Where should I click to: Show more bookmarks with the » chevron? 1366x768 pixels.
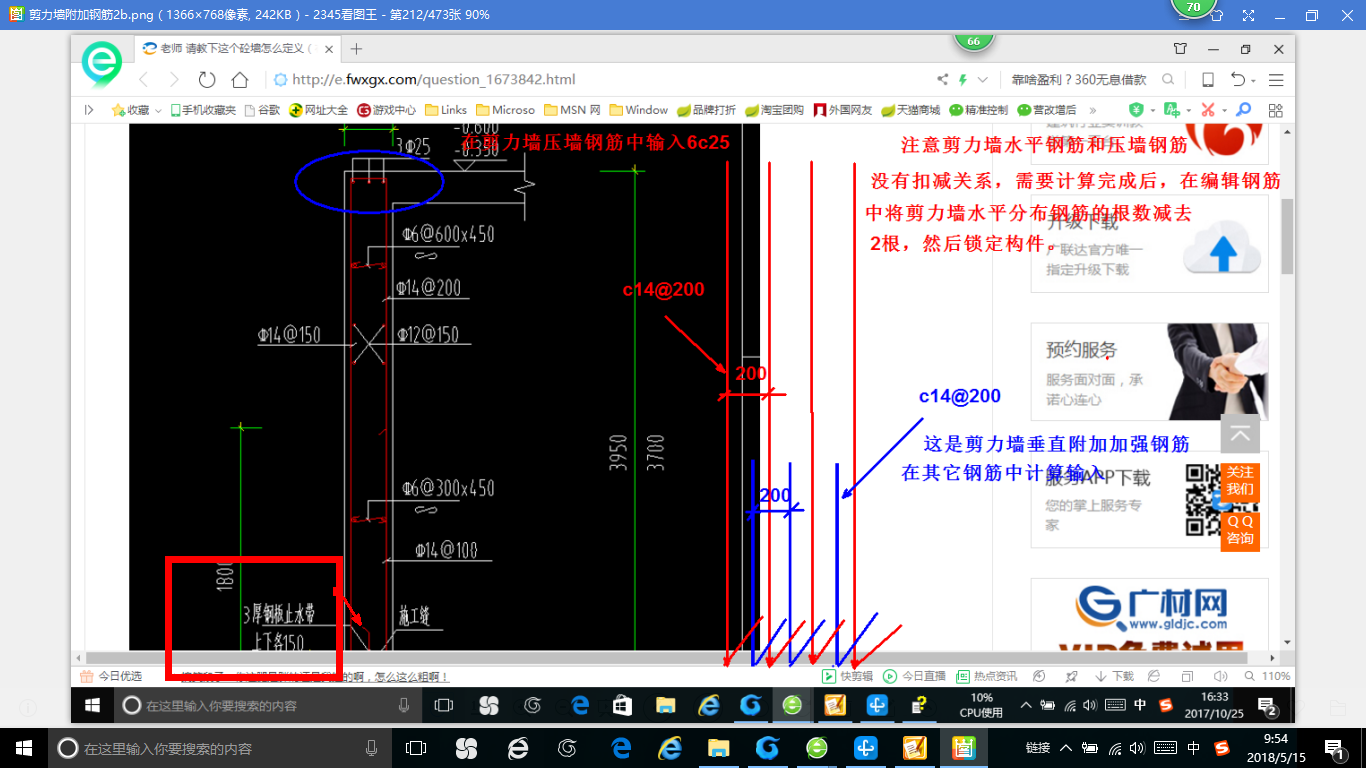click(x=1092, y=110)
